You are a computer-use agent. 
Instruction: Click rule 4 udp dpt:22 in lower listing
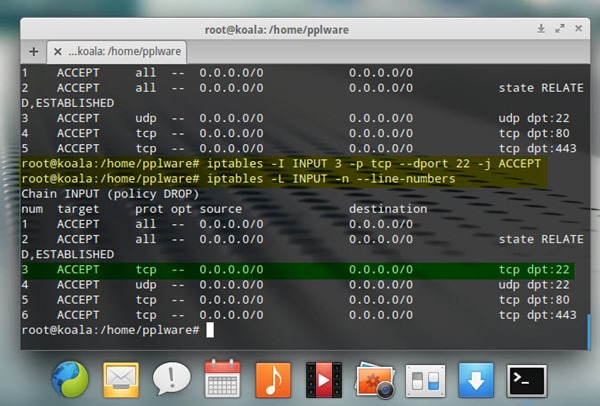(295, 285)
